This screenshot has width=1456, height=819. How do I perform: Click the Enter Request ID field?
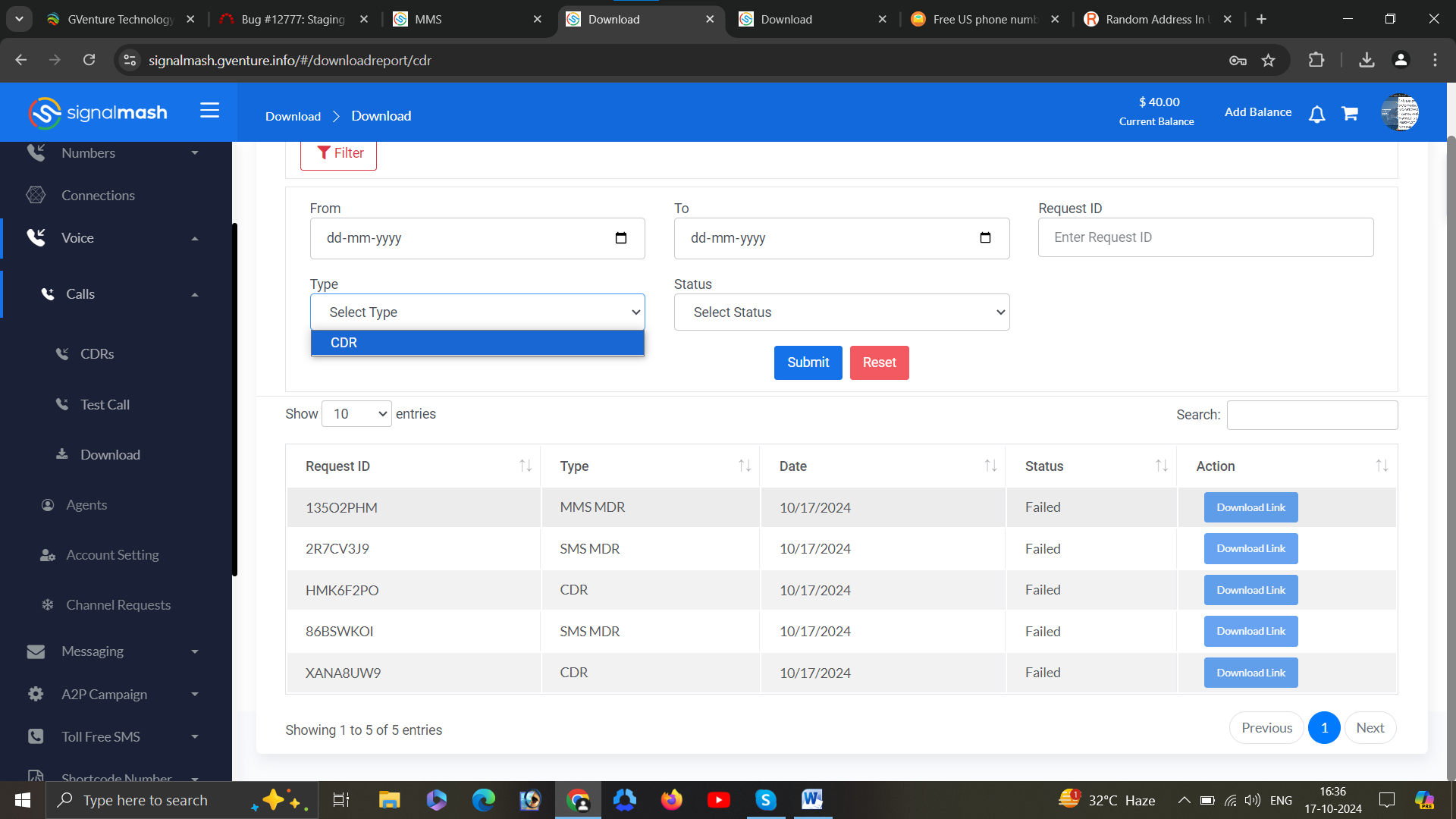click(x=1205, y=237)
